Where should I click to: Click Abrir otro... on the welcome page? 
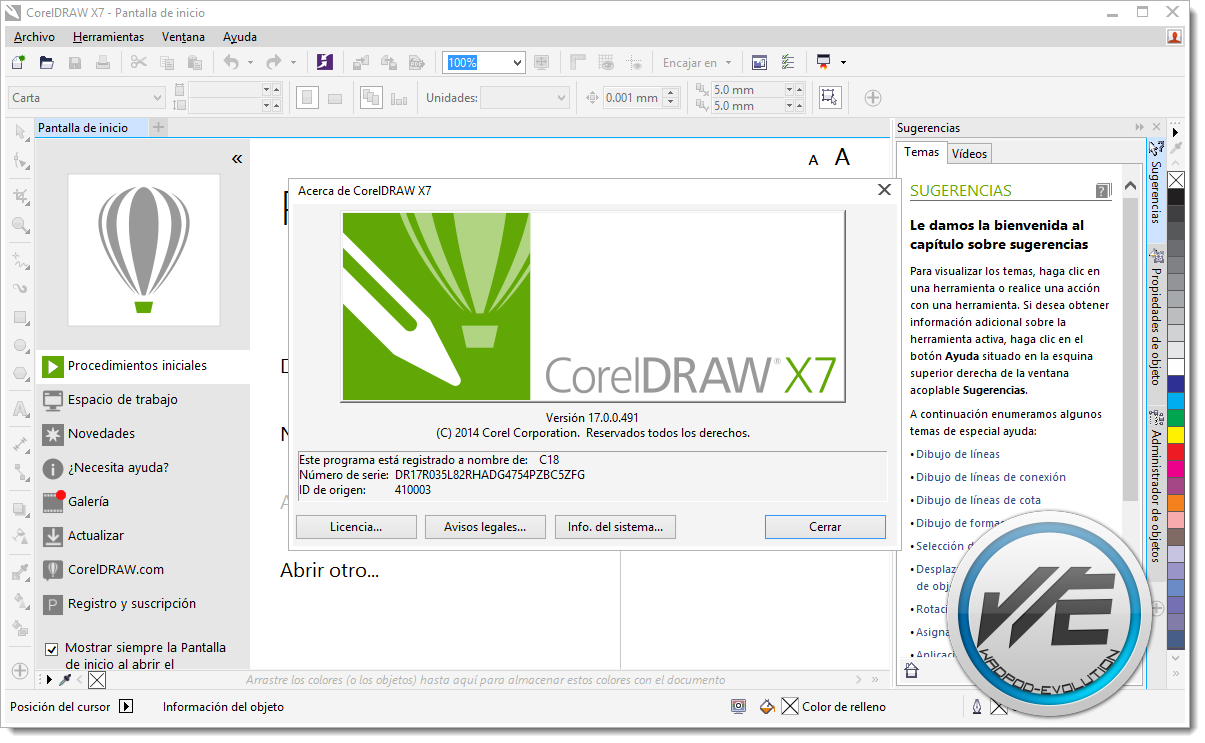click(329, 571)
